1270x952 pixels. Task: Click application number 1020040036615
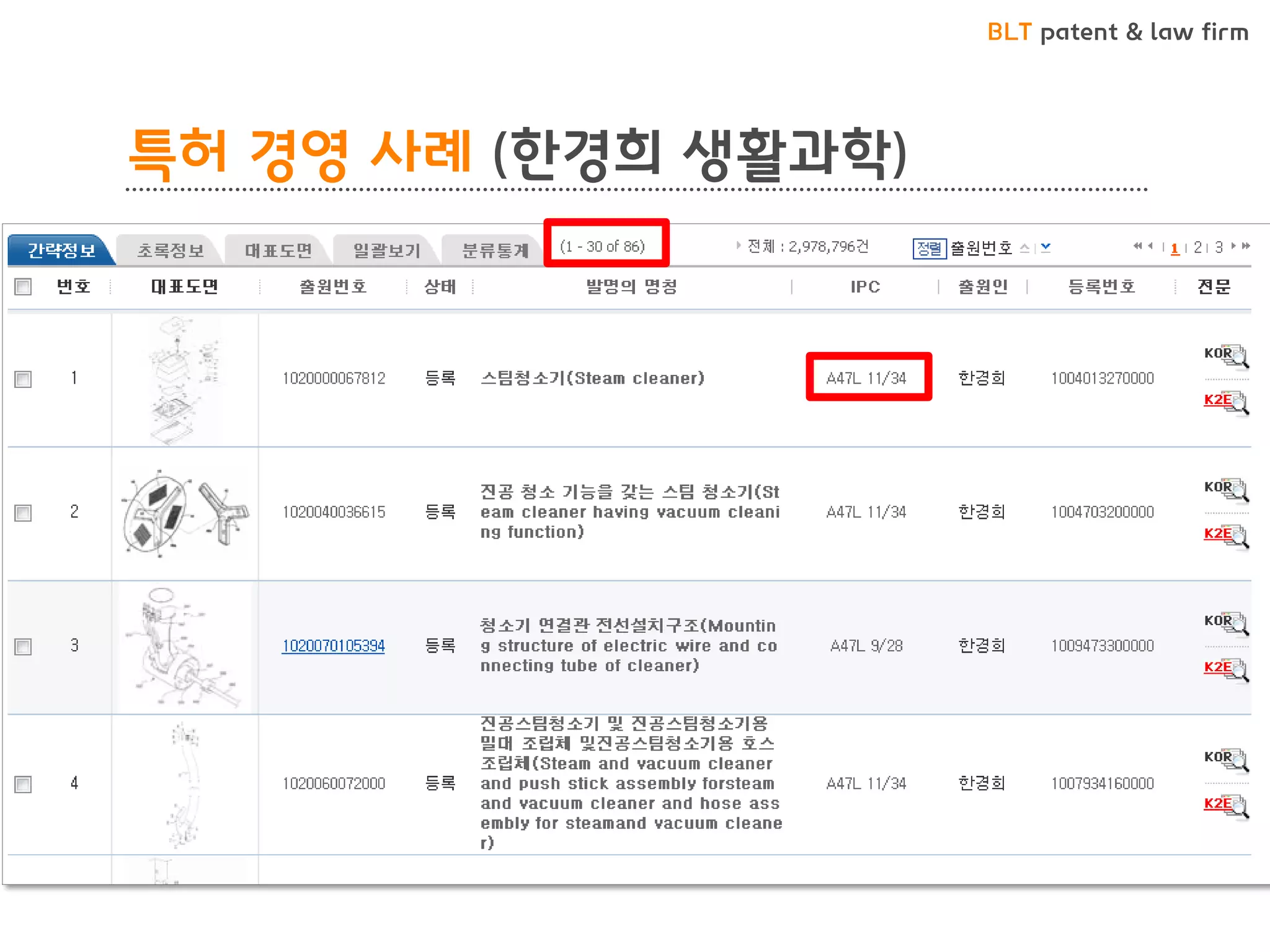(x=334, y=512)
